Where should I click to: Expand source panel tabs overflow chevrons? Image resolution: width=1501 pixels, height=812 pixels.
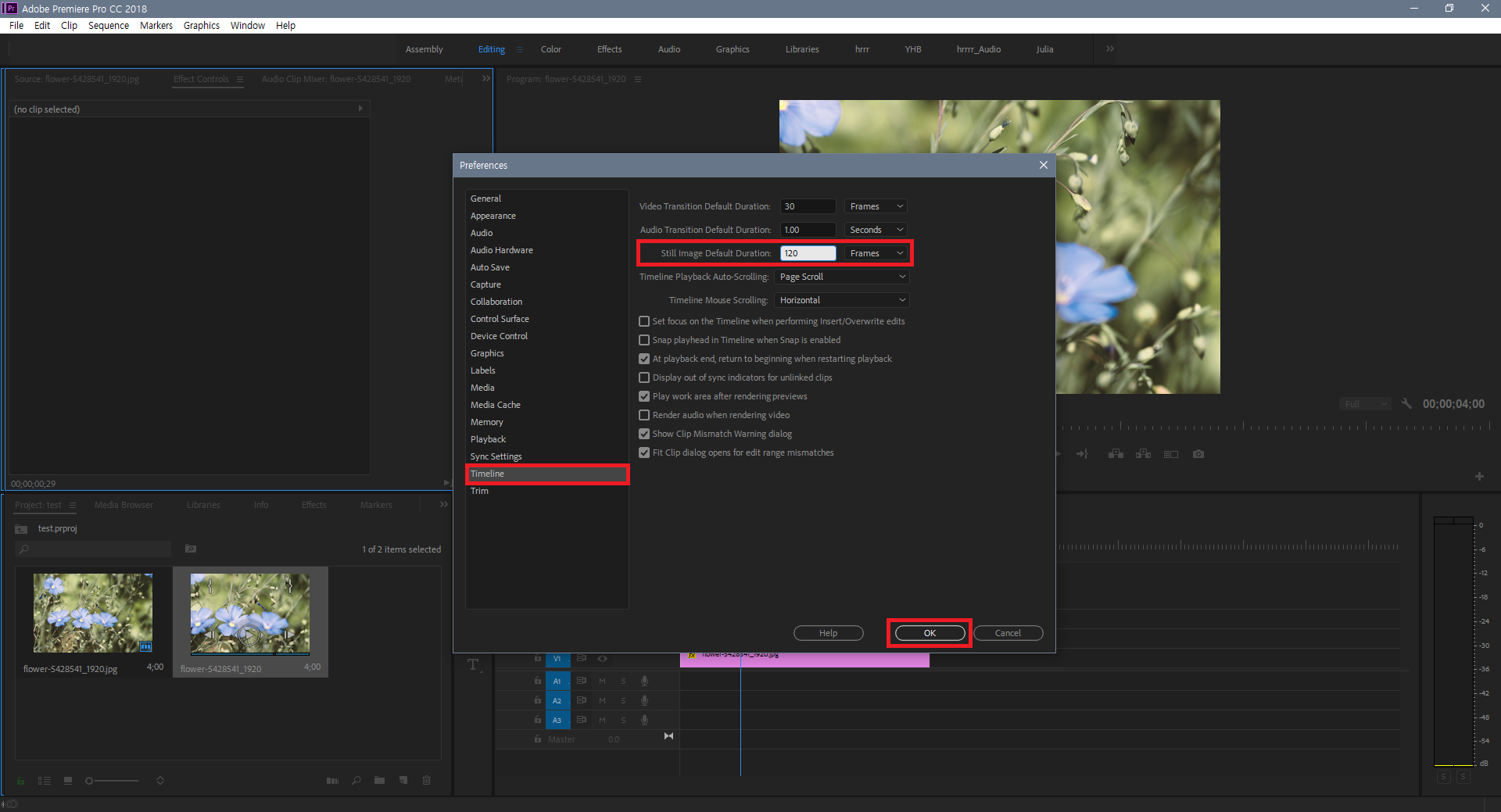point(485,79)
